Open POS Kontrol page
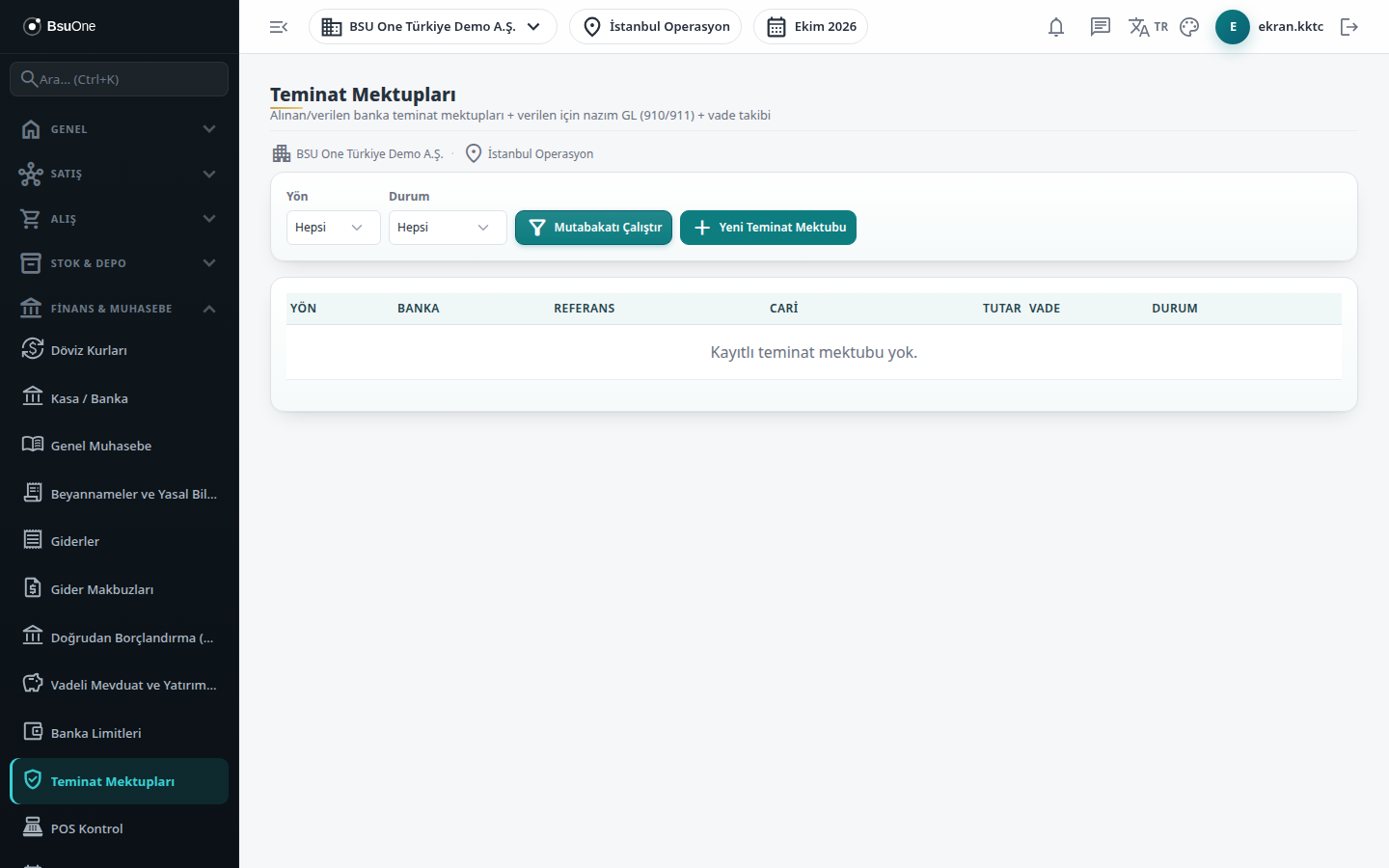The image size is (1389, 868). 120,828
